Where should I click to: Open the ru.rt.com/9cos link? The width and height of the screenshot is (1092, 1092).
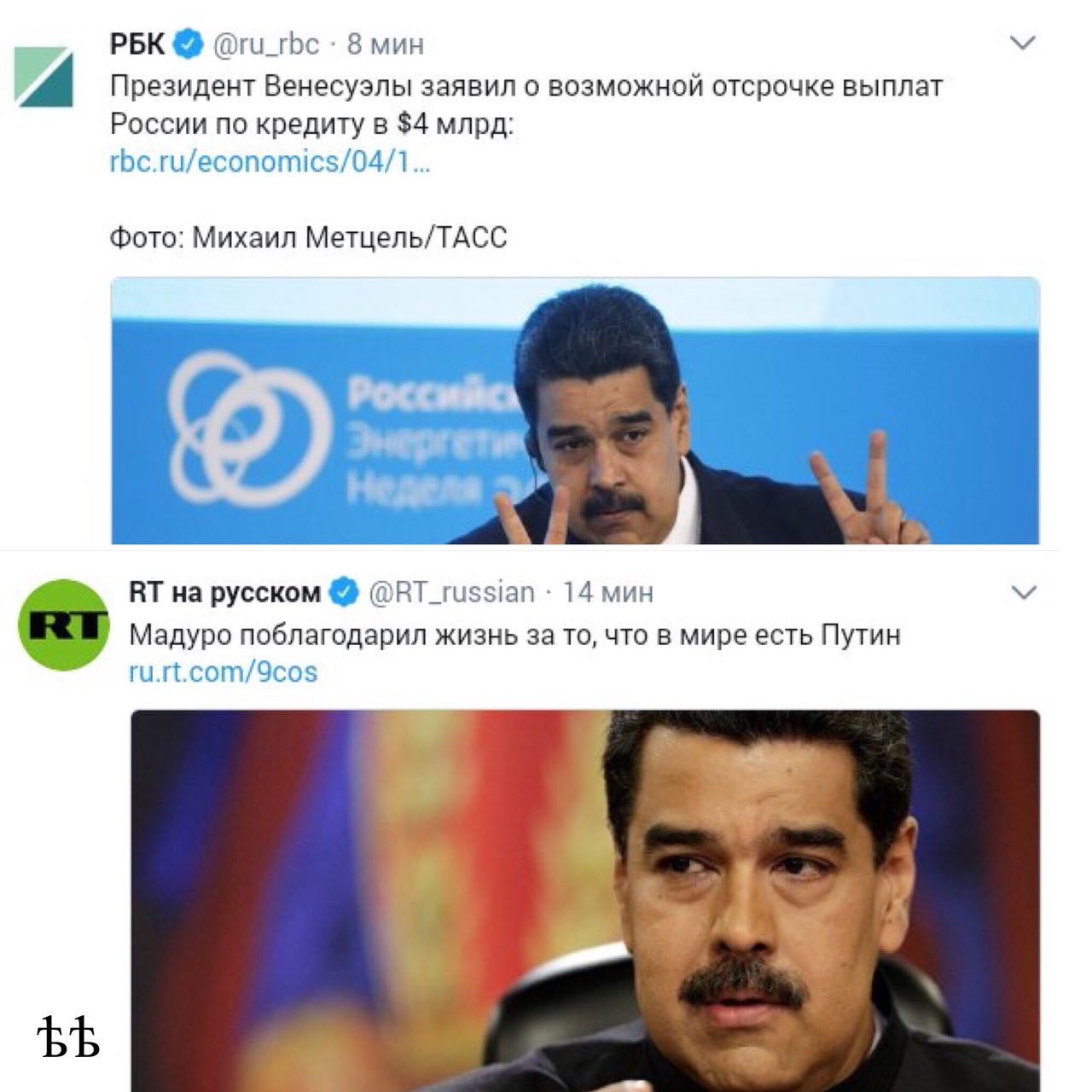coord(224,672)
